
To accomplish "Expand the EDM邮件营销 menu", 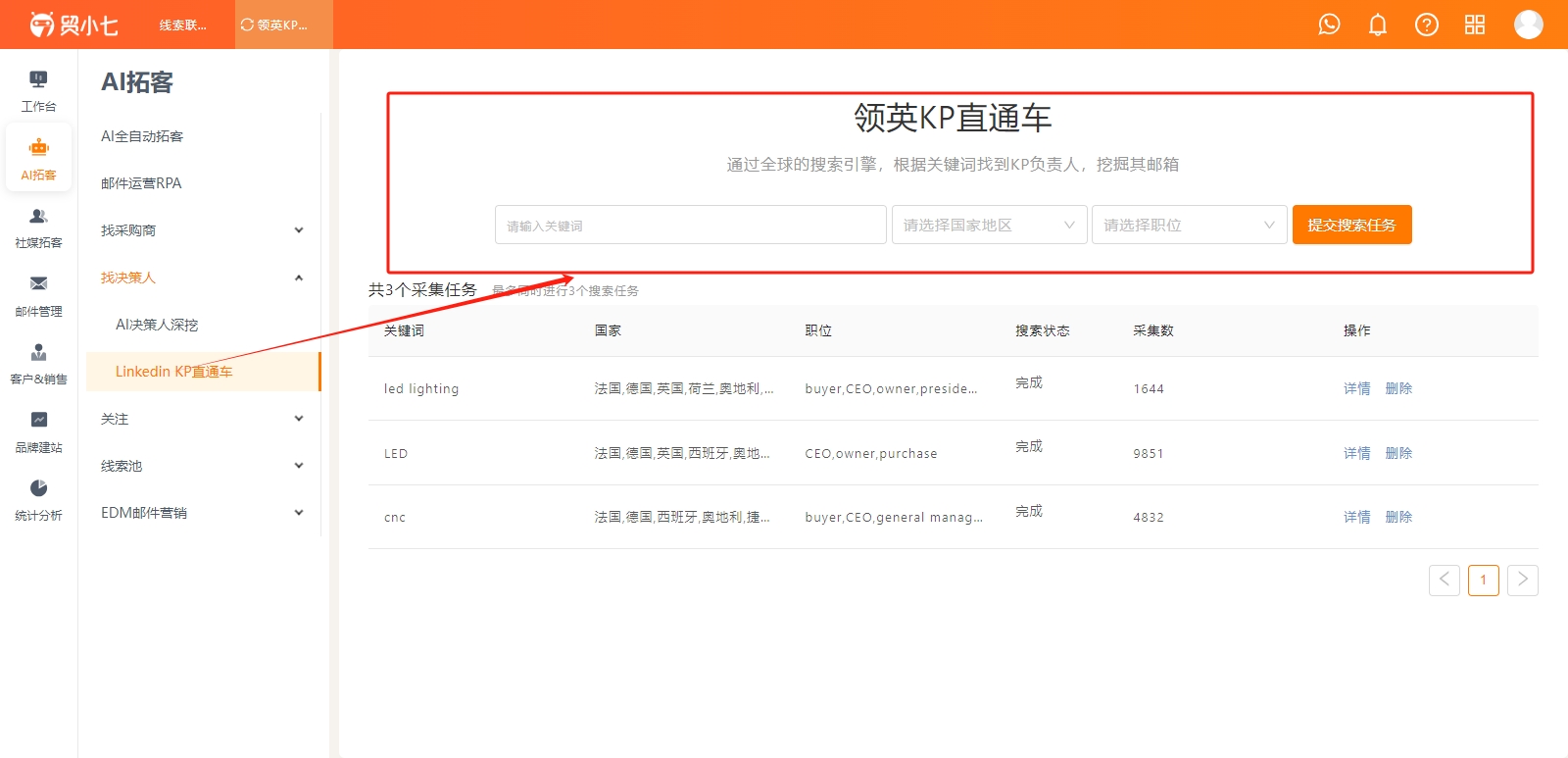I will pyautogui.click(x=203, y=513).
